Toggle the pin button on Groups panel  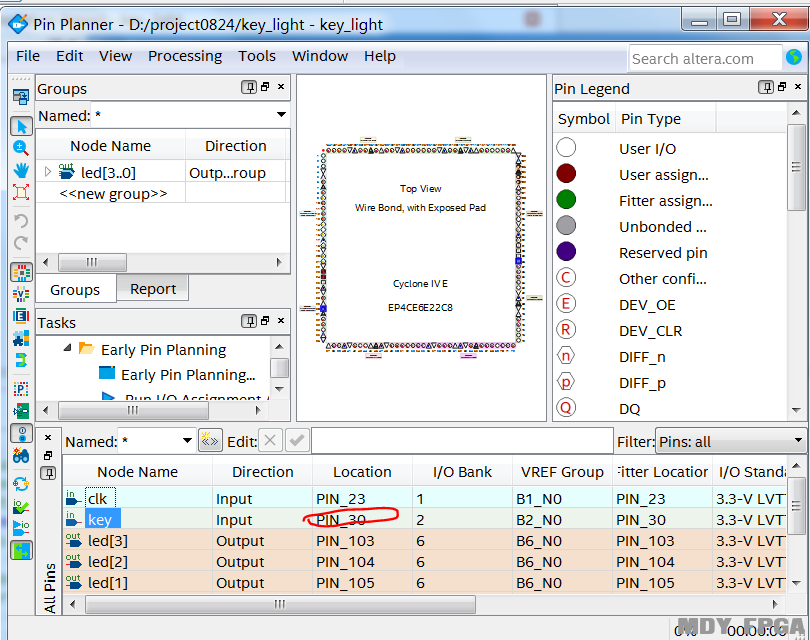click(249, 88)
